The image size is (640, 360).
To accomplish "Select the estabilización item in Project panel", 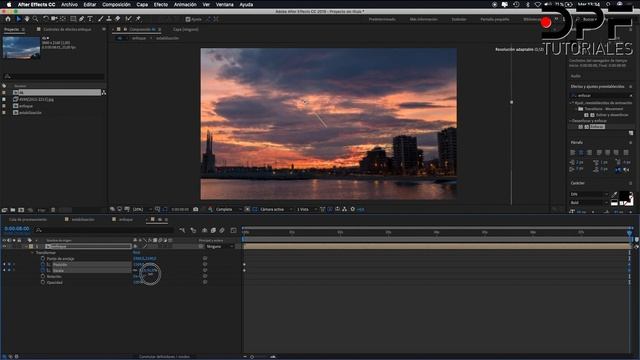I will coord(30,112).
